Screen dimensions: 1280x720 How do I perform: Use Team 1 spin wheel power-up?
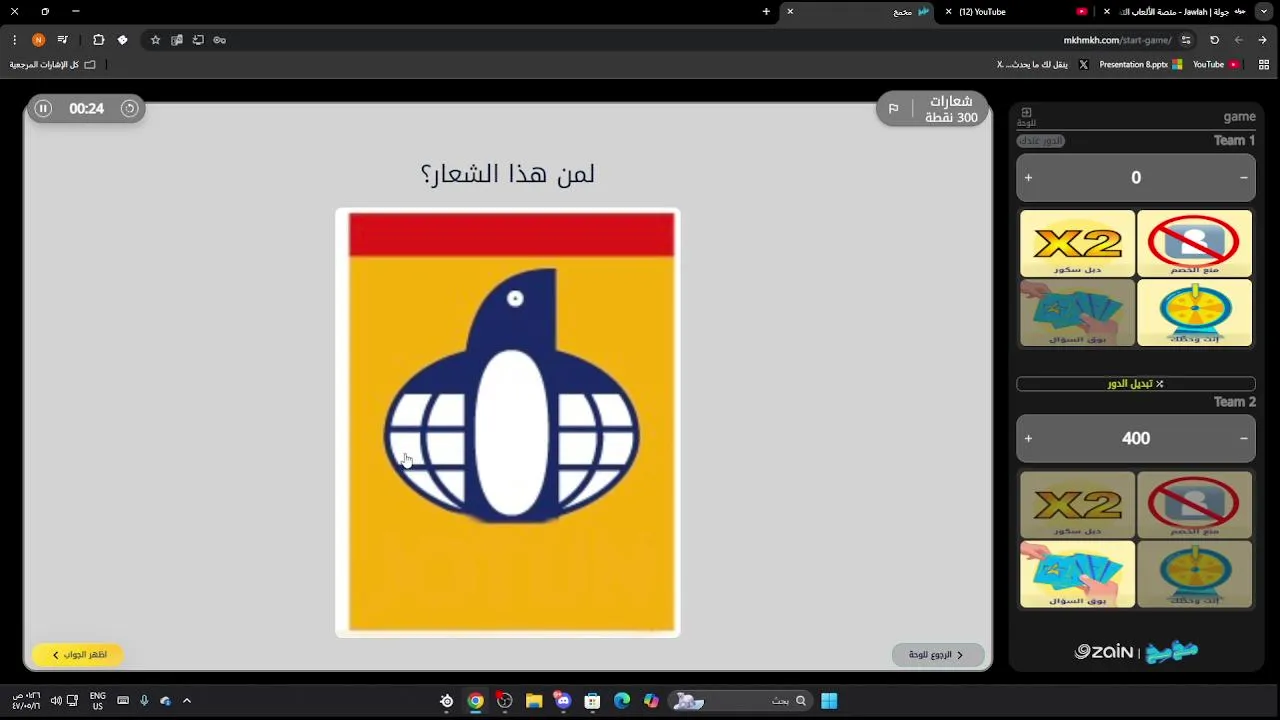[x=1194, y=313]
